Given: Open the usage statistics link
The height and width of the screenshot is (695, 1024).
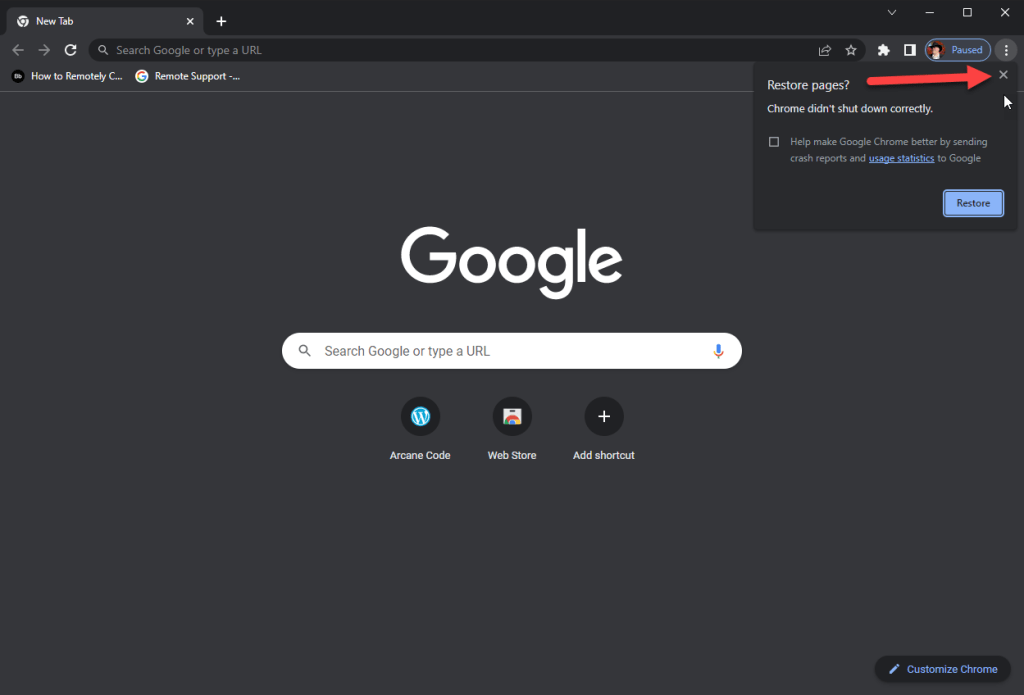Looking at the screenshot, I should coord(901,158).
